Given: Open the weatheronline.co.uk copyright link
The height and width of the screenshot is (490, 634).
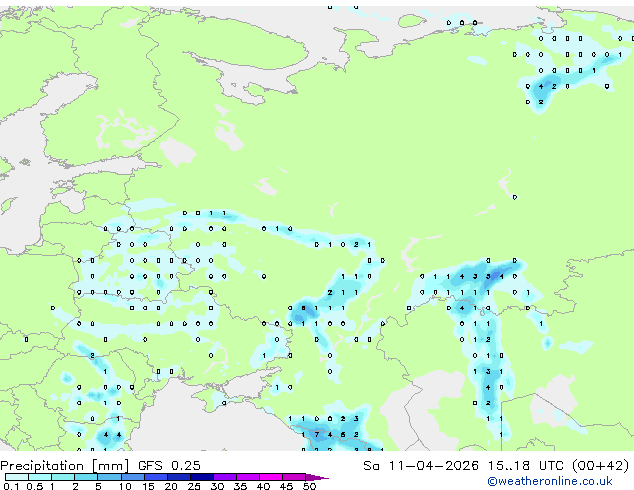Looking at the screenshot, I should tap(550, 481).
